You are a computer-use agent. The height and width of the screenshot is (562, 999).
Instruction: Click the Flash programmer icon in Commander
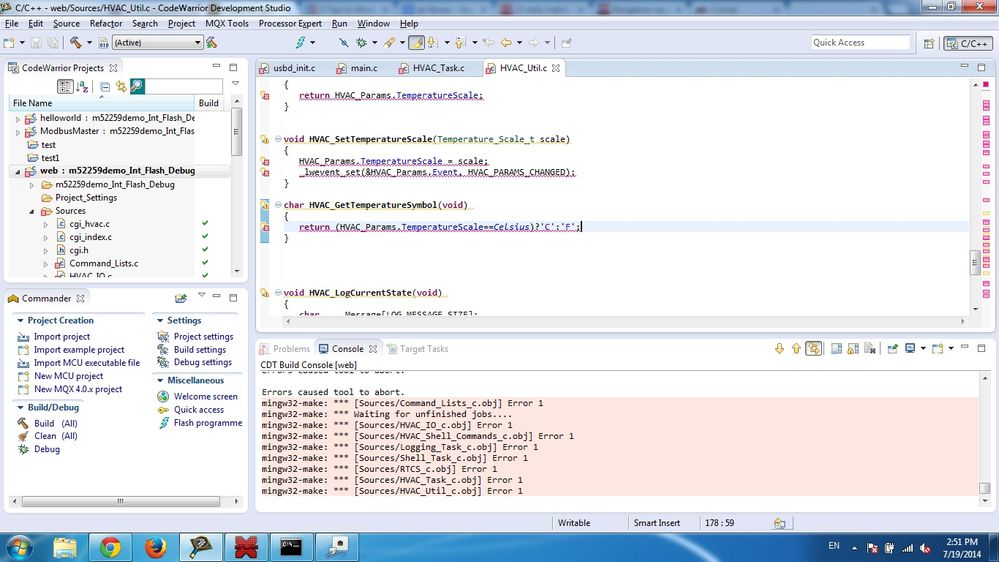coord(164,423)
